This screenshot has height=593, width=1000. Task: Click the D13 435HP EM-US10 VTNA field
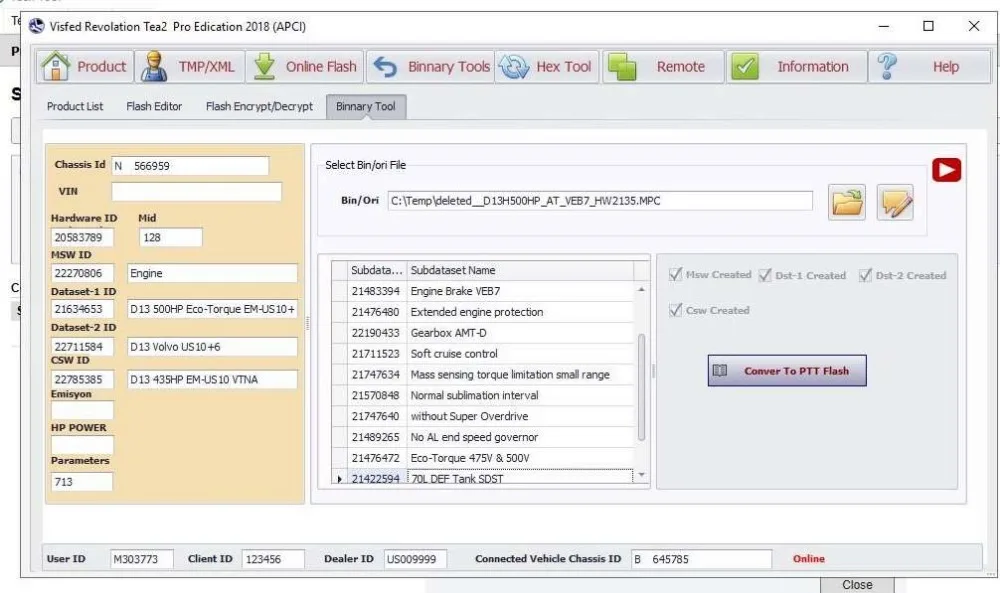tap(212, 379)
